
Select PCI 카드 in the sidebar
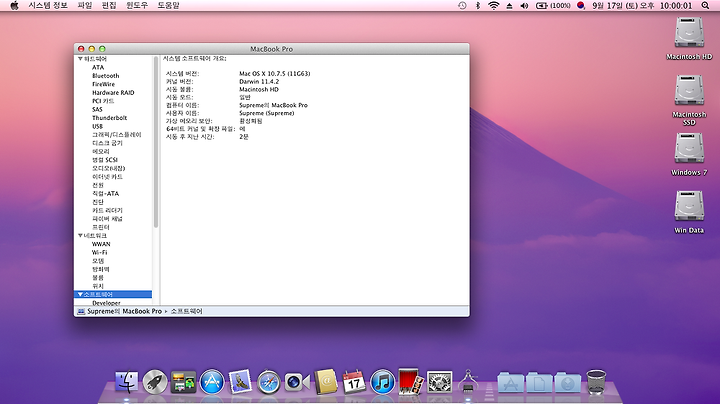pyautogui.click(x=103, y=101)
